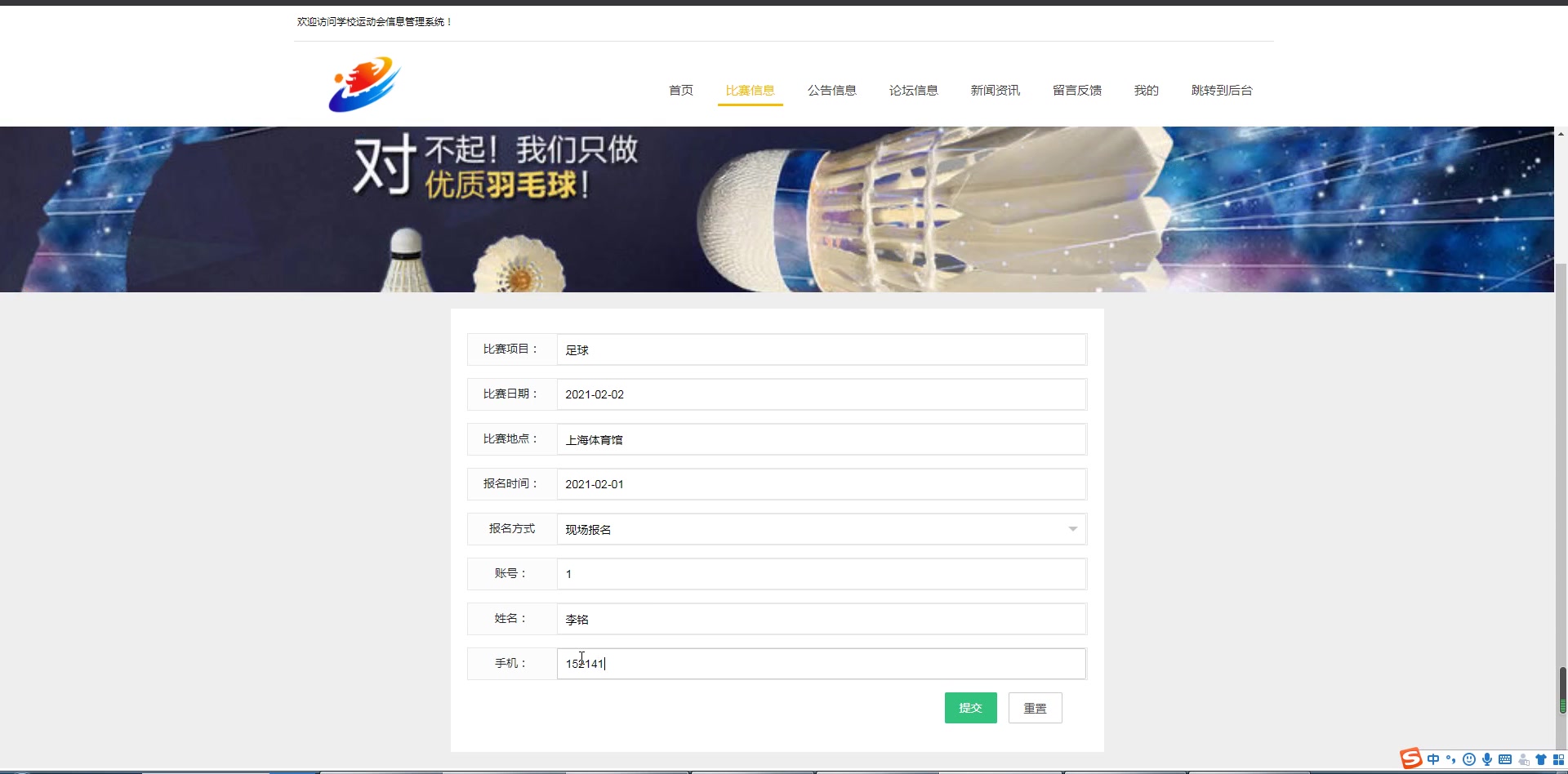
Task: Click the Sogou user account icon
Action: [1523, 759]
